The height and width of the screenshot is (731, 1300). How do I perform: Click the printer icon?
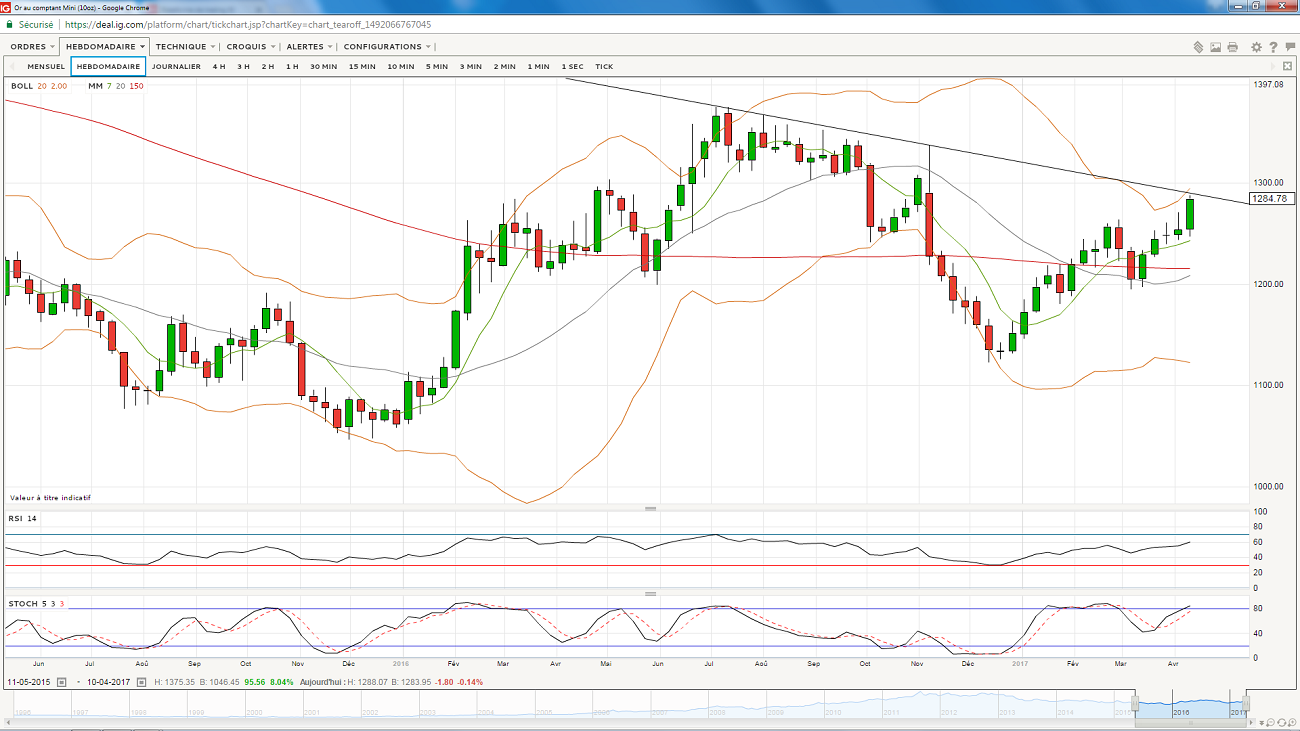pyautogui.click(x=1232, y=47)
